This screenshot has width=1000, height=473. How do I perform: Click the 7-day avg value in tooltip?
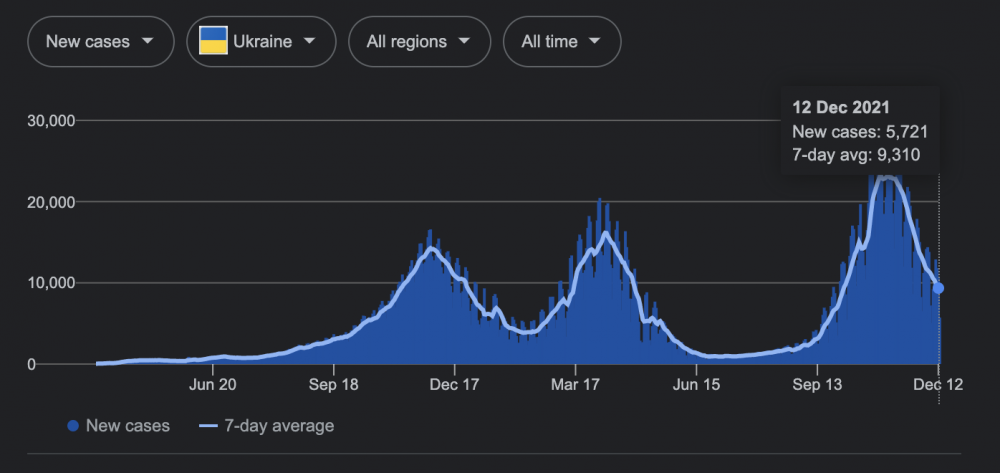click(856, 155)
